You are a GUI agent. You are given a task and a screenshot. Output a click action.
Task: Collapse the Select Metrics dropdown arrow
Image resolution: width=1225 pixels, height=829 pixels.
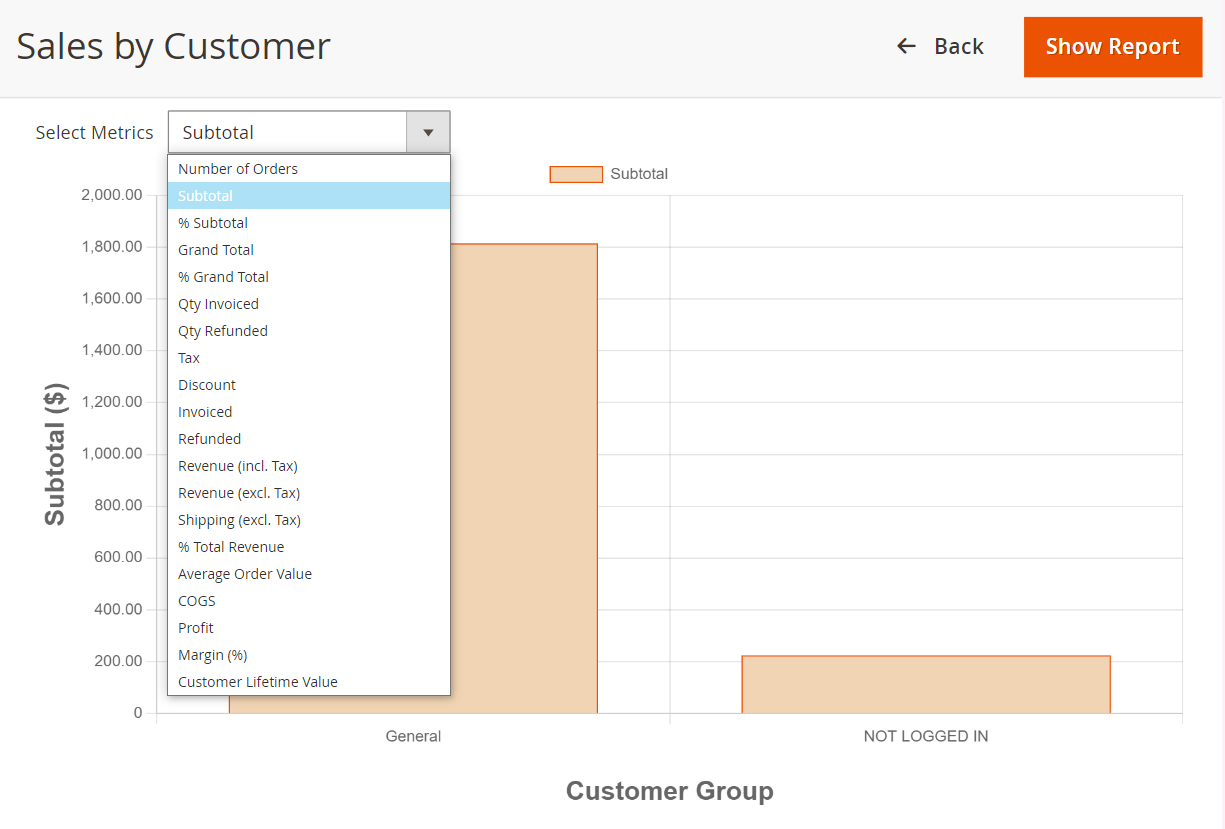click(428, 132)
